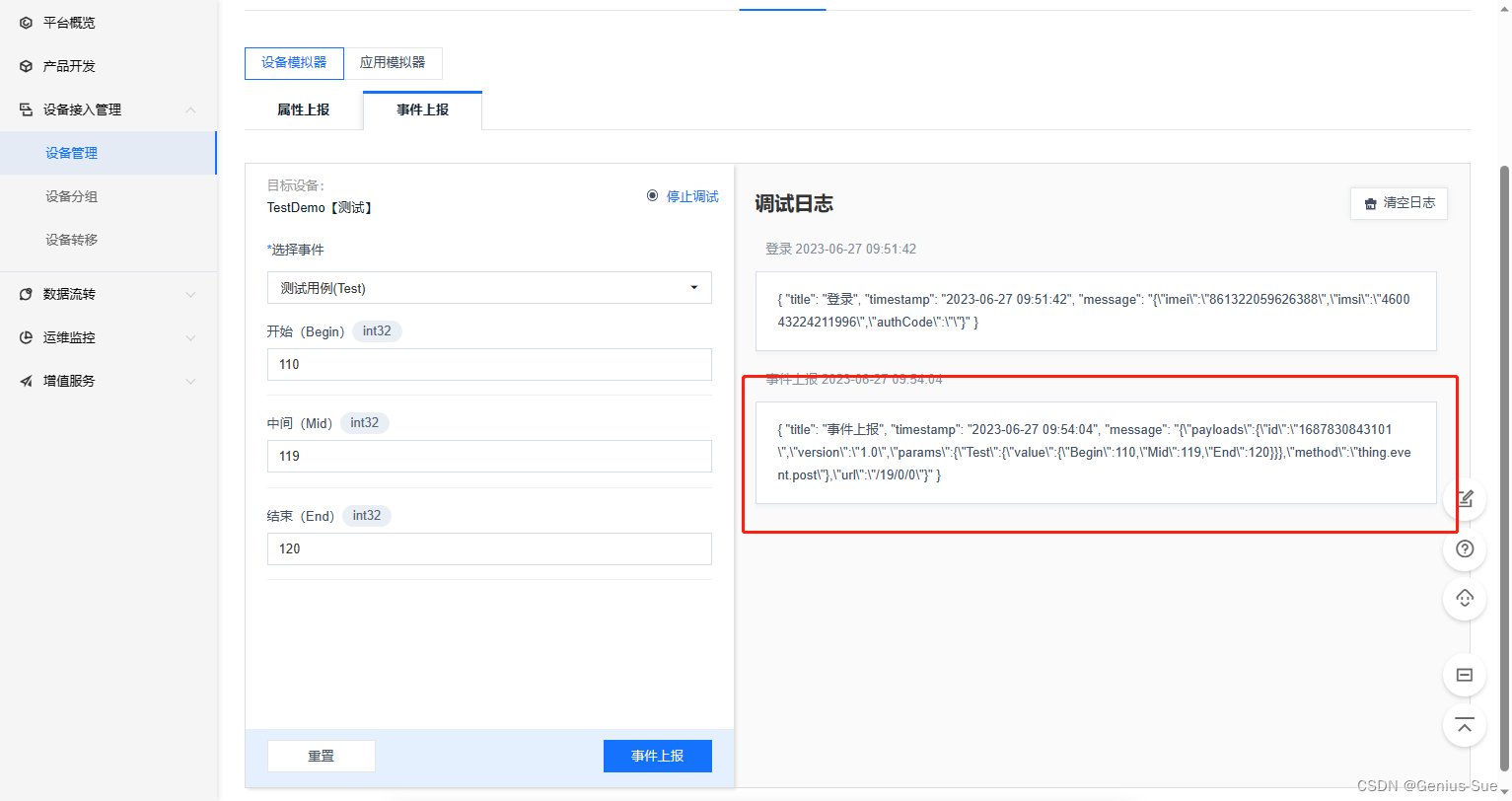1512x801 pixels.
Task: Click the 清空日志 button
Action: 1399,203
